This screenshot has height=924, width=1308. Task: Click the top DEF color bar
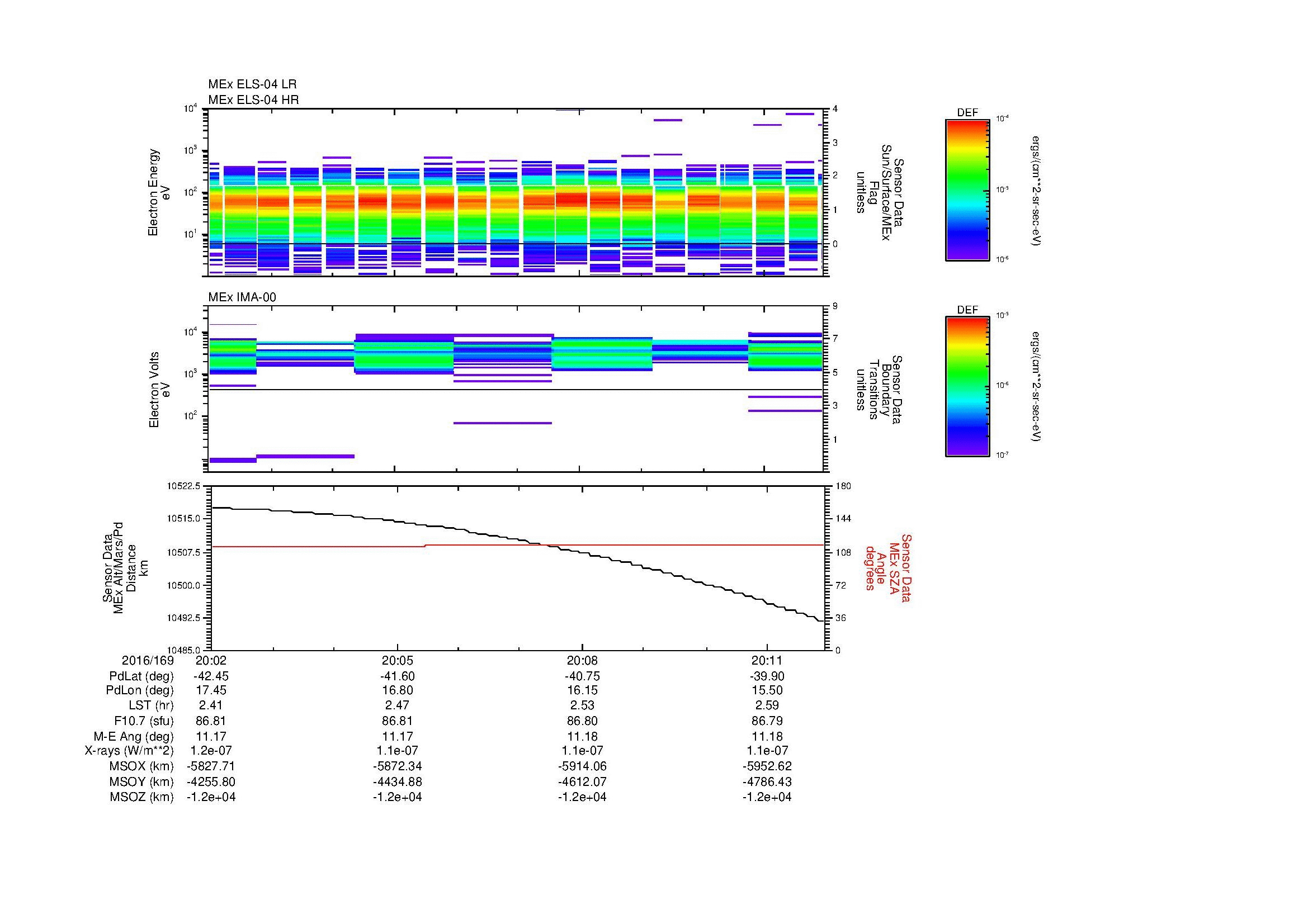[x=967, y=190]
